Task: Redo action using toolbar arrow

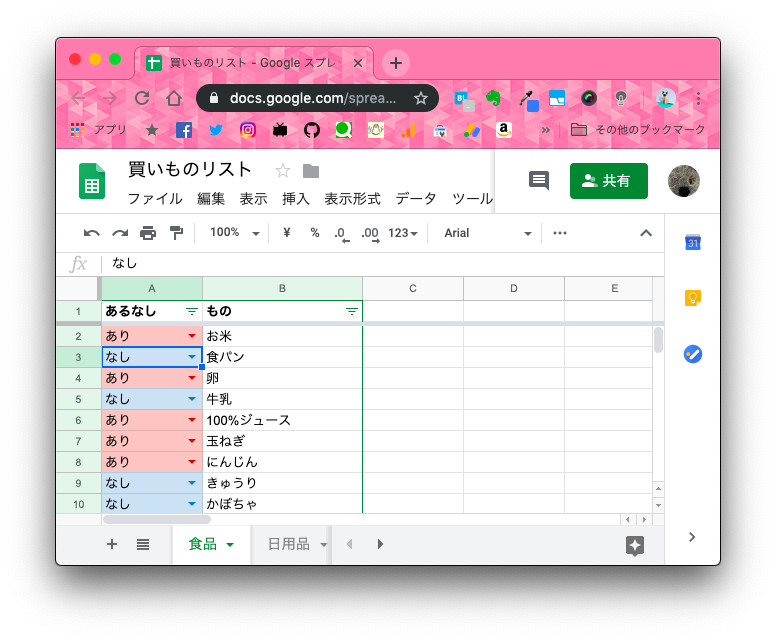Action: point(120,233)
